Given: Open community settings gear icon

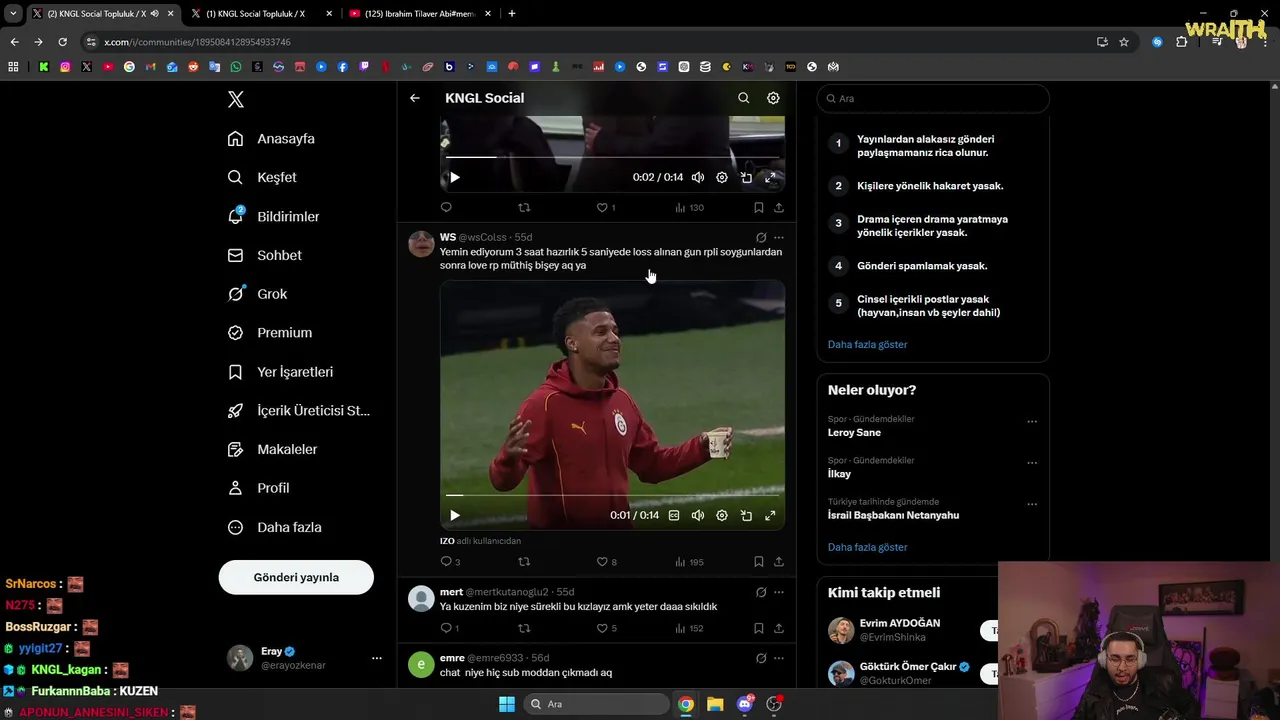Looking at the screenshot, I should [x=773, y=98].
